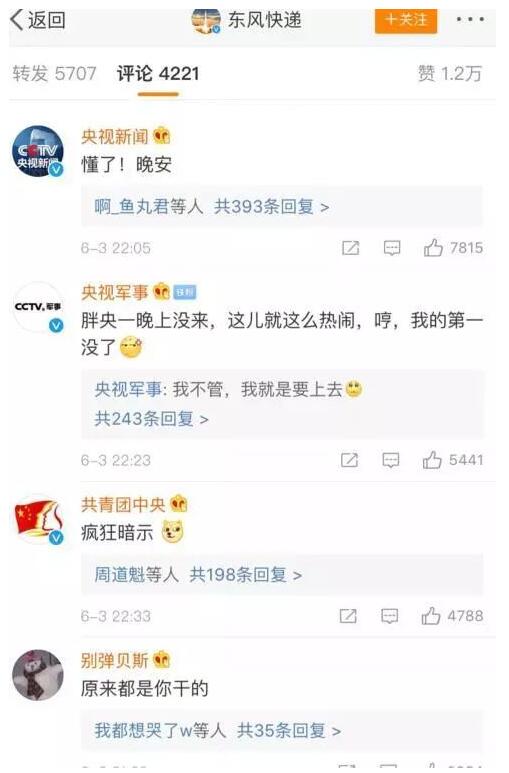Follow 东风快递 with the +关注 button
Screen dimensions: 509x773
(405, 20)
